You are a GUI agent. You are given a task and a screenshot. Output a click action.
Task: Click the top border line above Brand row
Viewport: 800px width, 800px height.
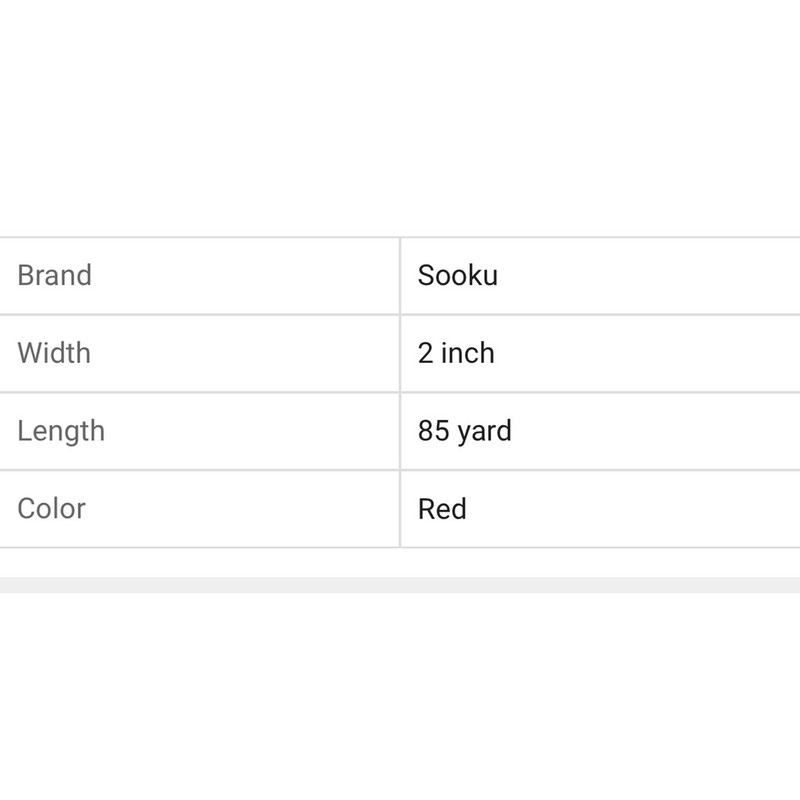(x=400, y=238)
